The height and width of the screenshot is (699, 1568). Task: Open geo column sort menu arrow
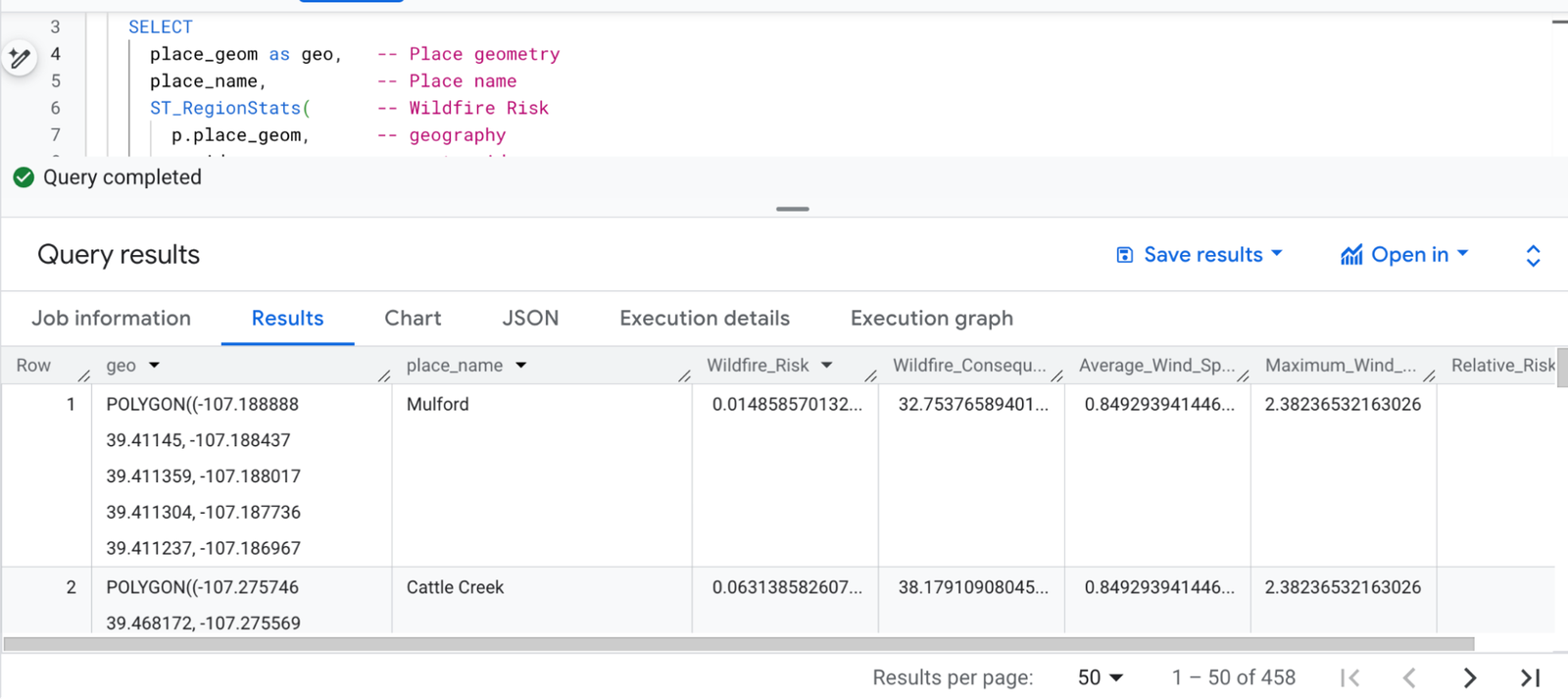pos(154,366)
